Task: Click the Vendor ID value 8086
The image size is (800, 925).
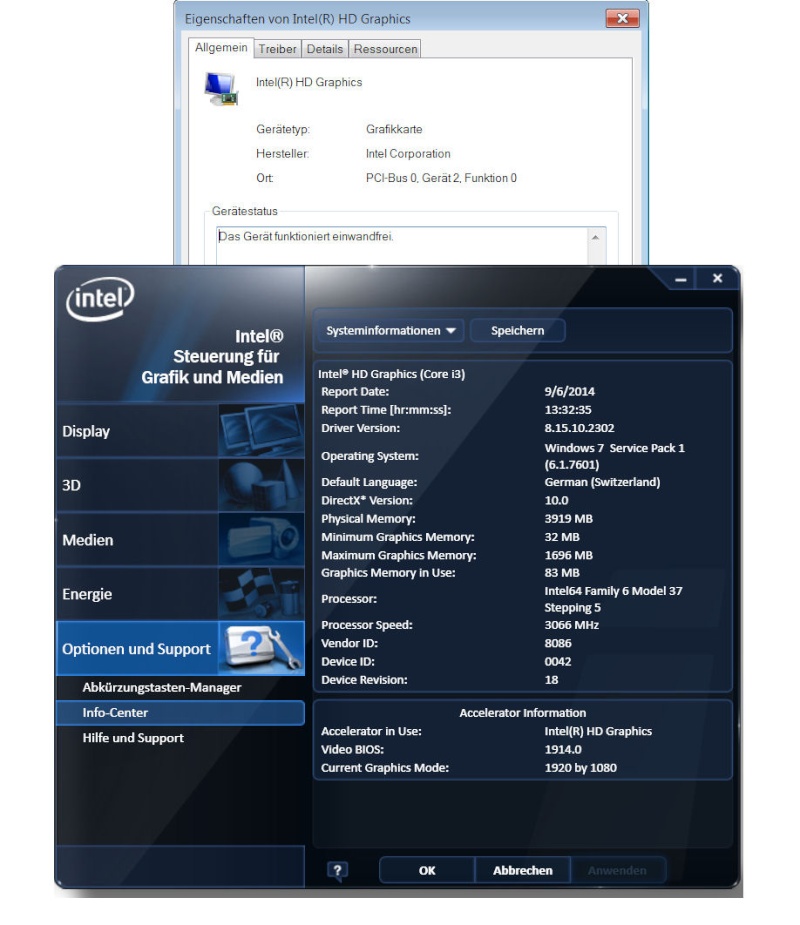Action: pos(558,643)
